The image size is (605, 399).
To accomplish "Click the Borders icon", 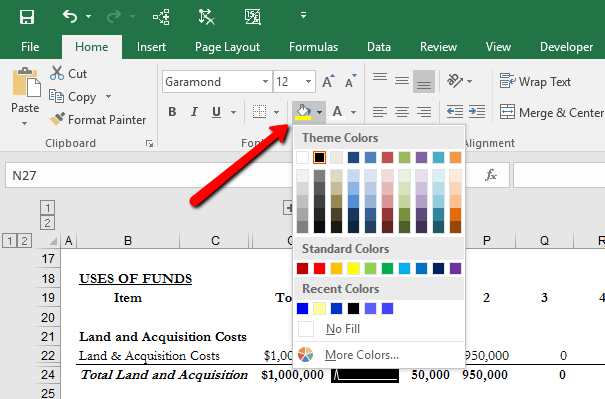I will pyautogui.click(x=259, y=112).
